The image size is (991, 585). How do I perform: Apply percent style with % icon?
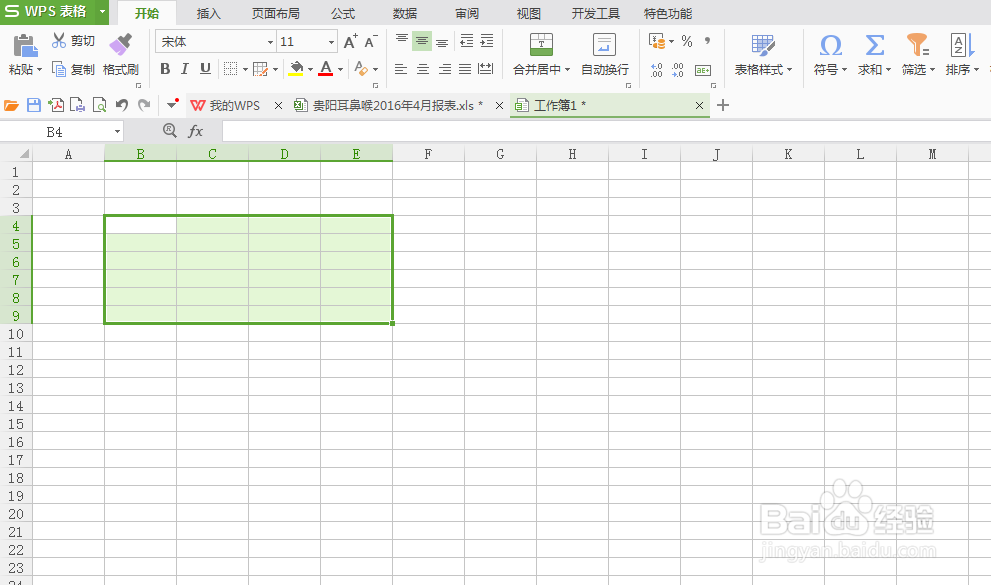[x=687, y=42]
